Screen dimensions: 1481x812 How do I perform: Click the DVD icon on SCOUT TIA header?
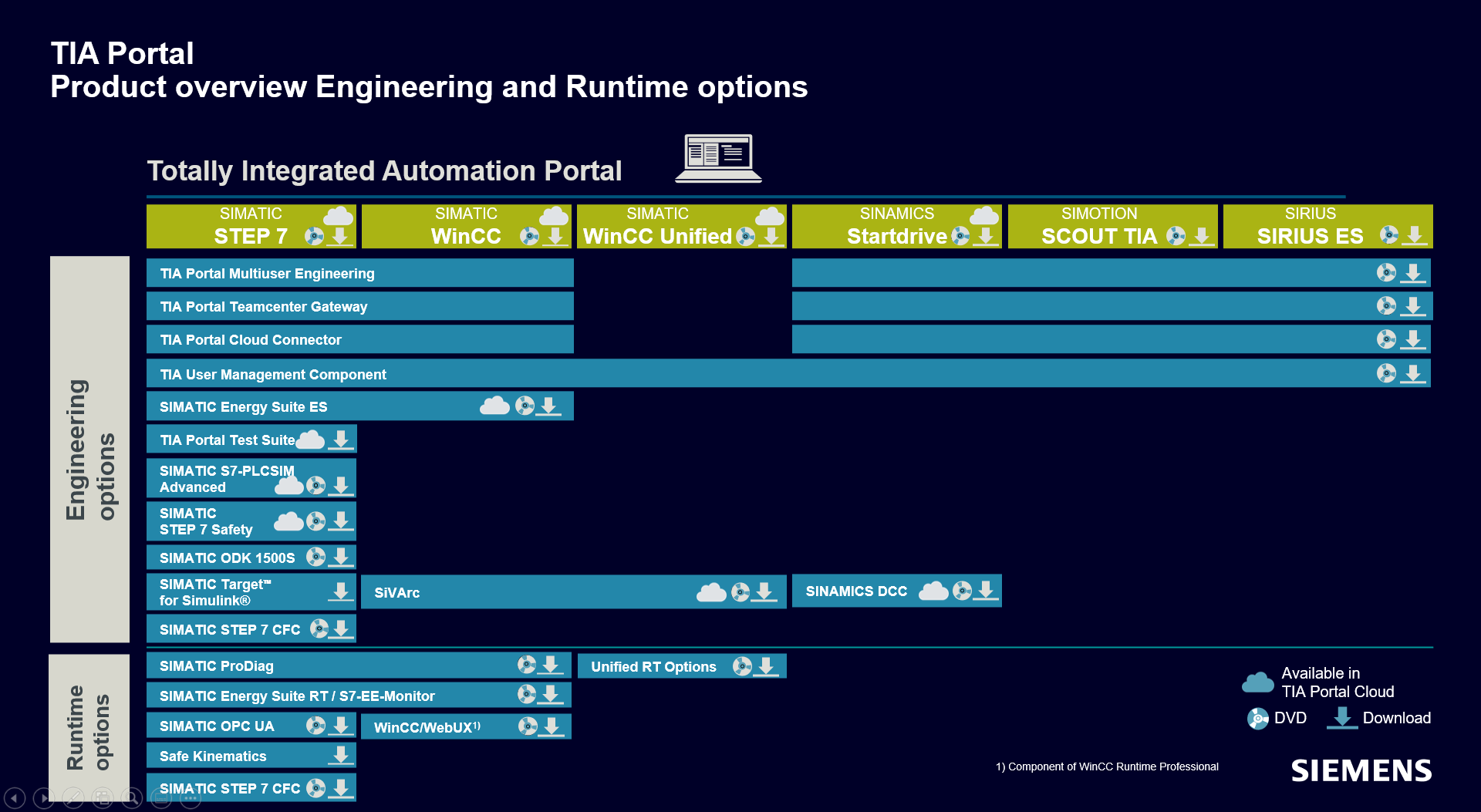(x=1176, y=236)
